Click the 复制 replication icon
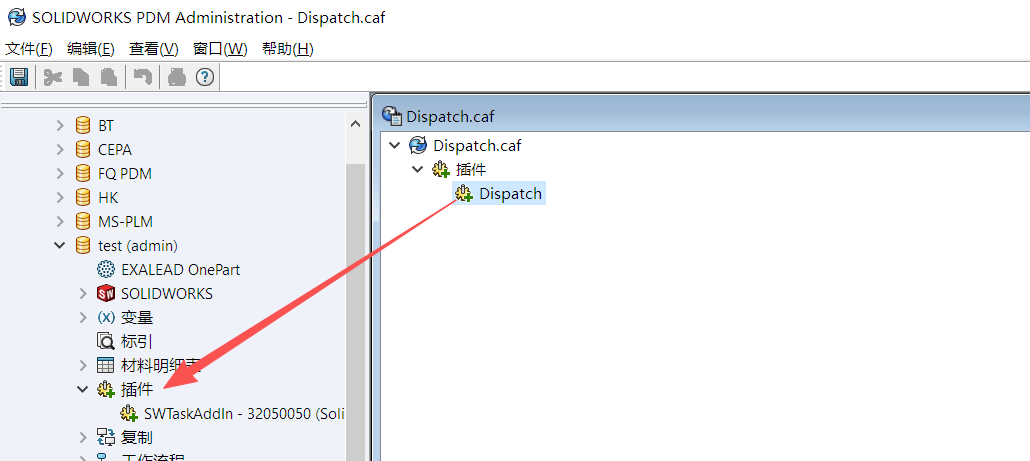 point(106,437)
